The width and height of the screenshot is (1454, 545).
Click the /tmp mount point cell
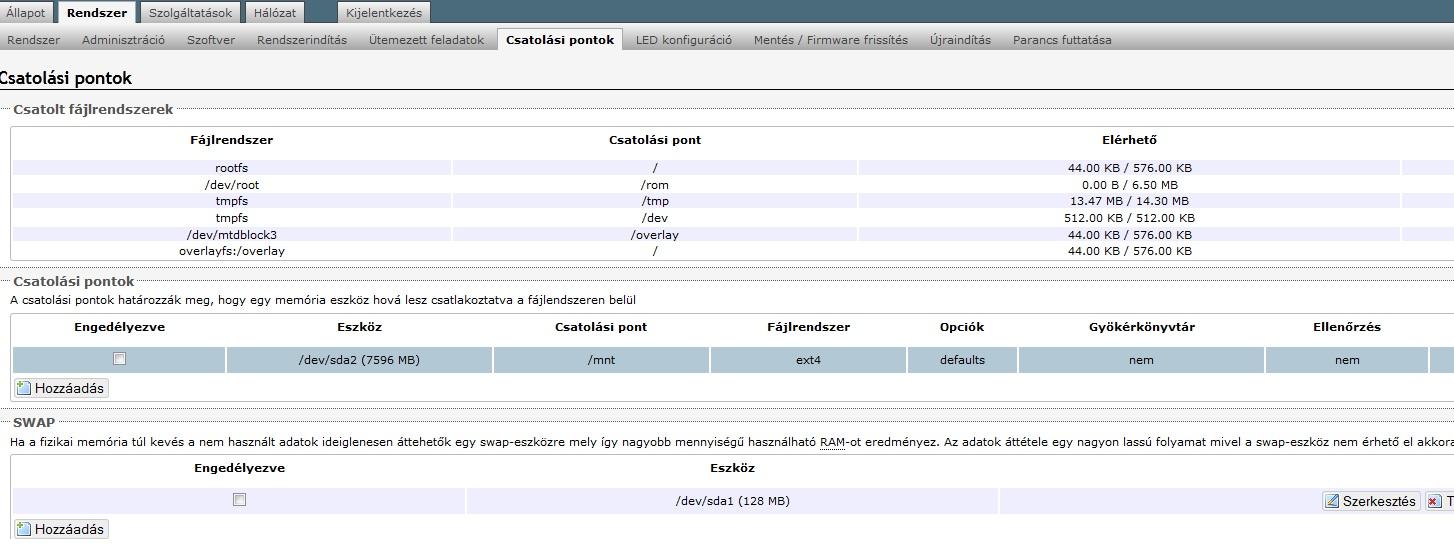pyautogui.click(x=655, y=201)
